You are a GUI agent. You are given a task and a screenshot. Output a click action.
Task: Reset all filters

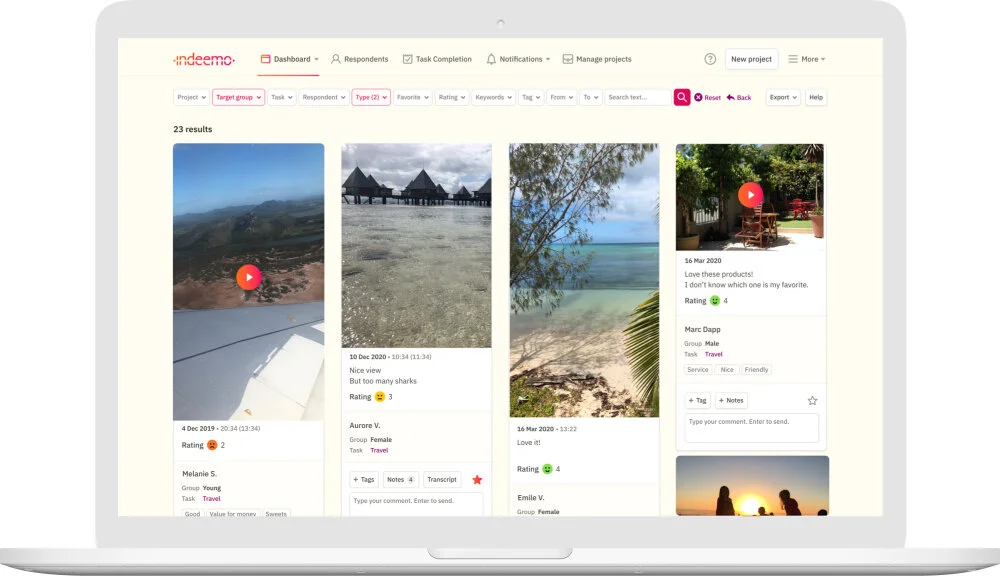coord(707,98)
